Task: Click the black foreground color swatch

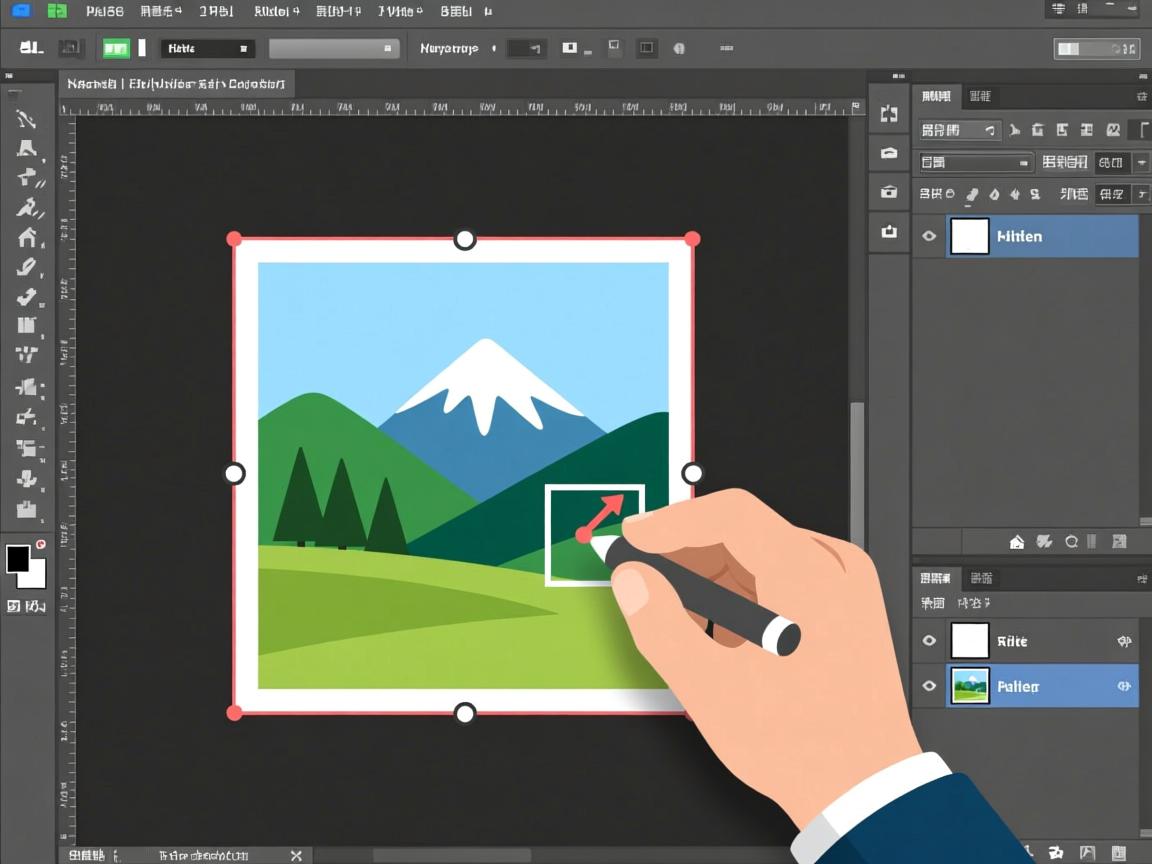Action: tap(18, 558)
